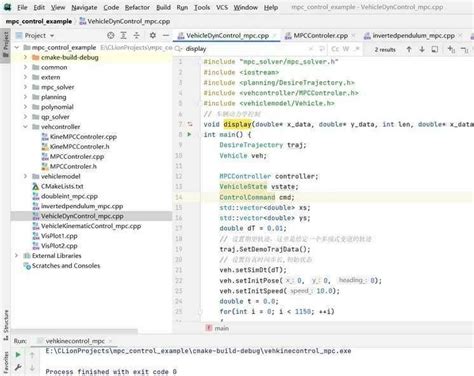Screen dimensions: 474x376
Task: Rerun vehkinecontrol_mpc with green play button
Action: [x=18, y=355]
